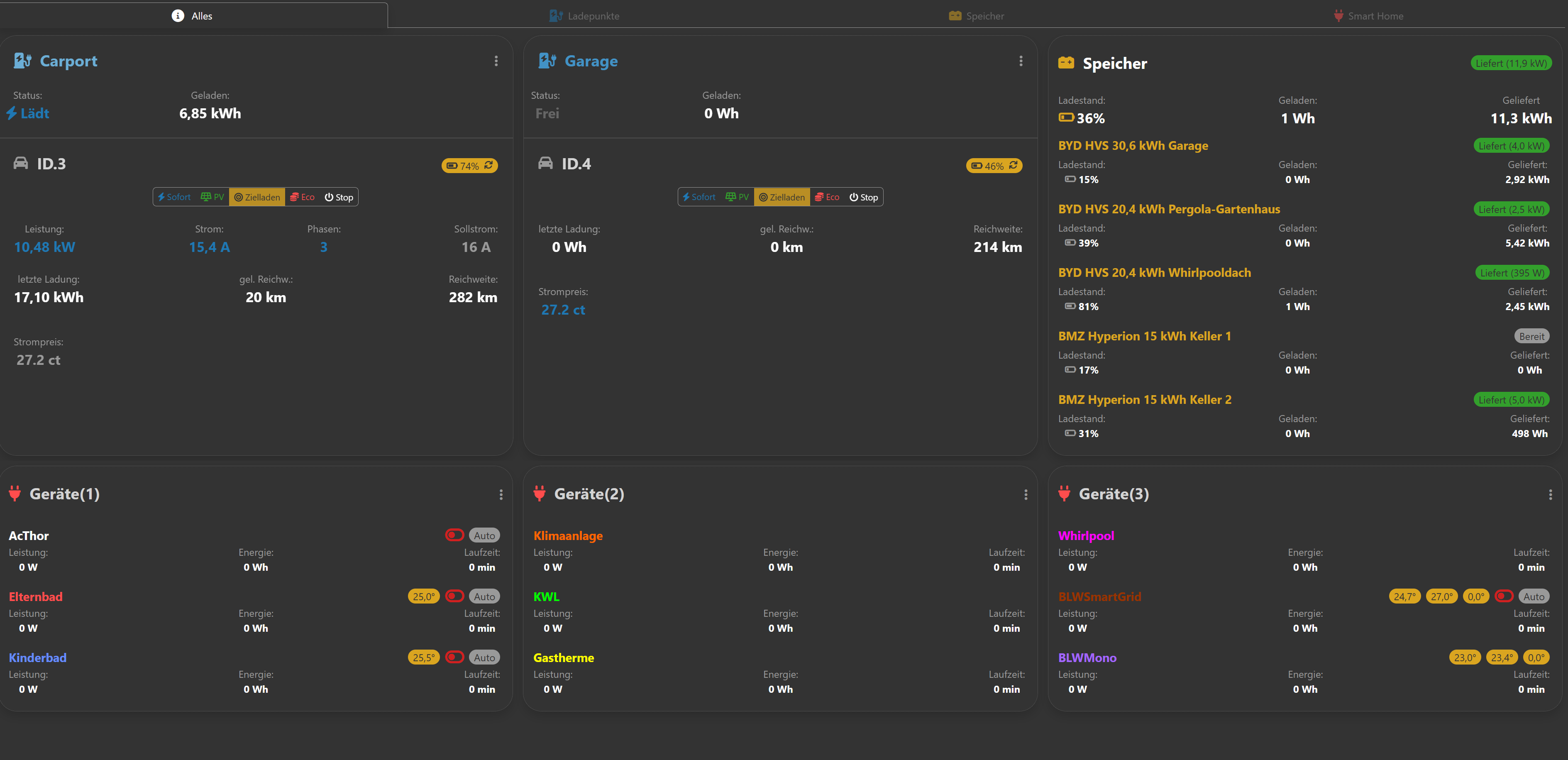Click the Speicher battery icon
The width and height of the screenshot is (1568, 760).
click(1066, 63)
